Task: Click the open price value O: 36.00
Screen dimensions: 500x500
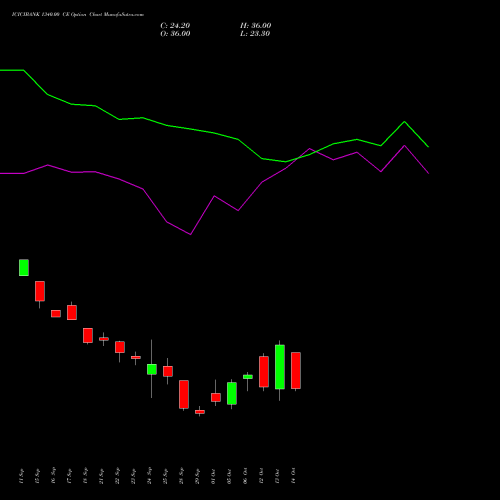Action: (x=175, y=34)
